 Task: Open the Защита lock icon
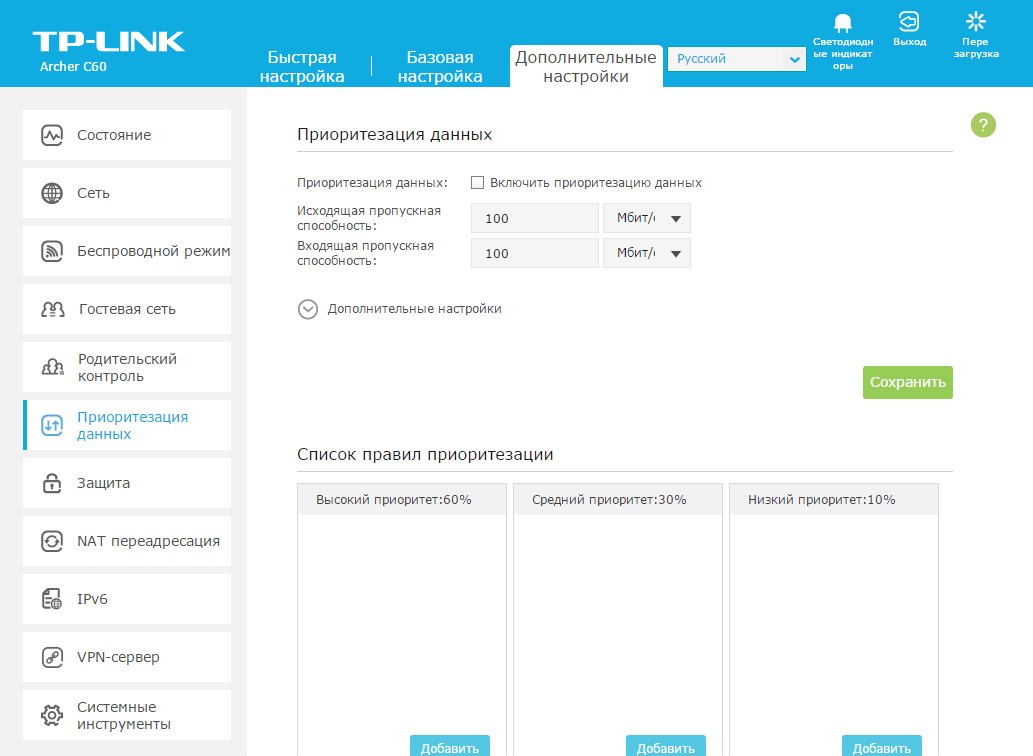(52, 483)
